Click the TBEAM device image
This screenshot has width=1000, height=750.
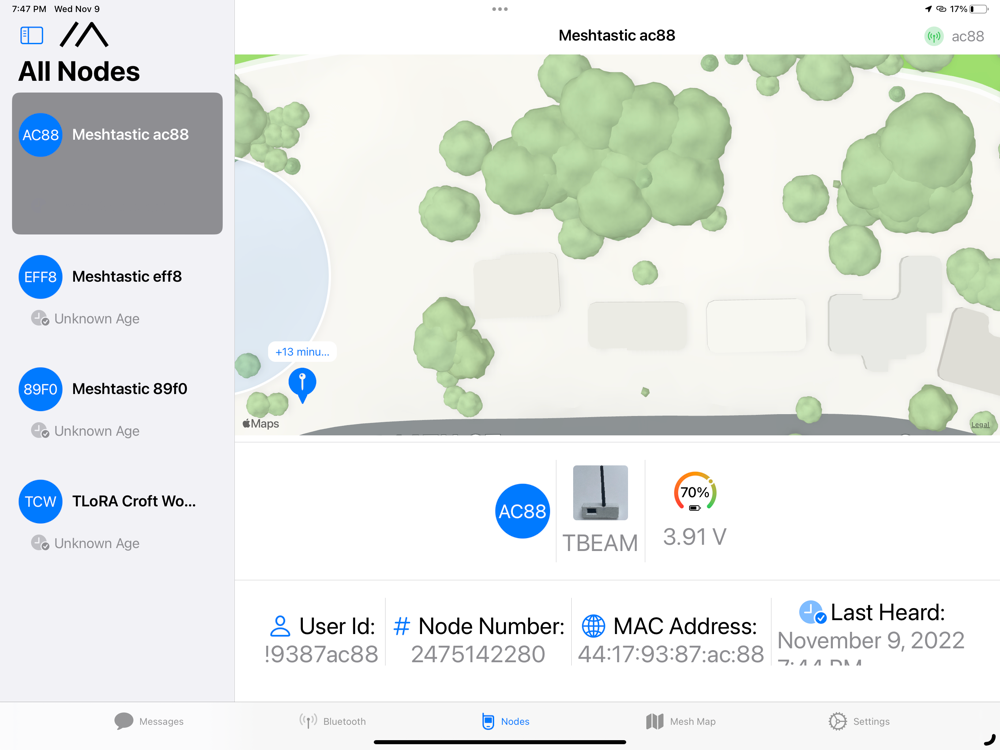pyautogui.click(x=600, y=493)
